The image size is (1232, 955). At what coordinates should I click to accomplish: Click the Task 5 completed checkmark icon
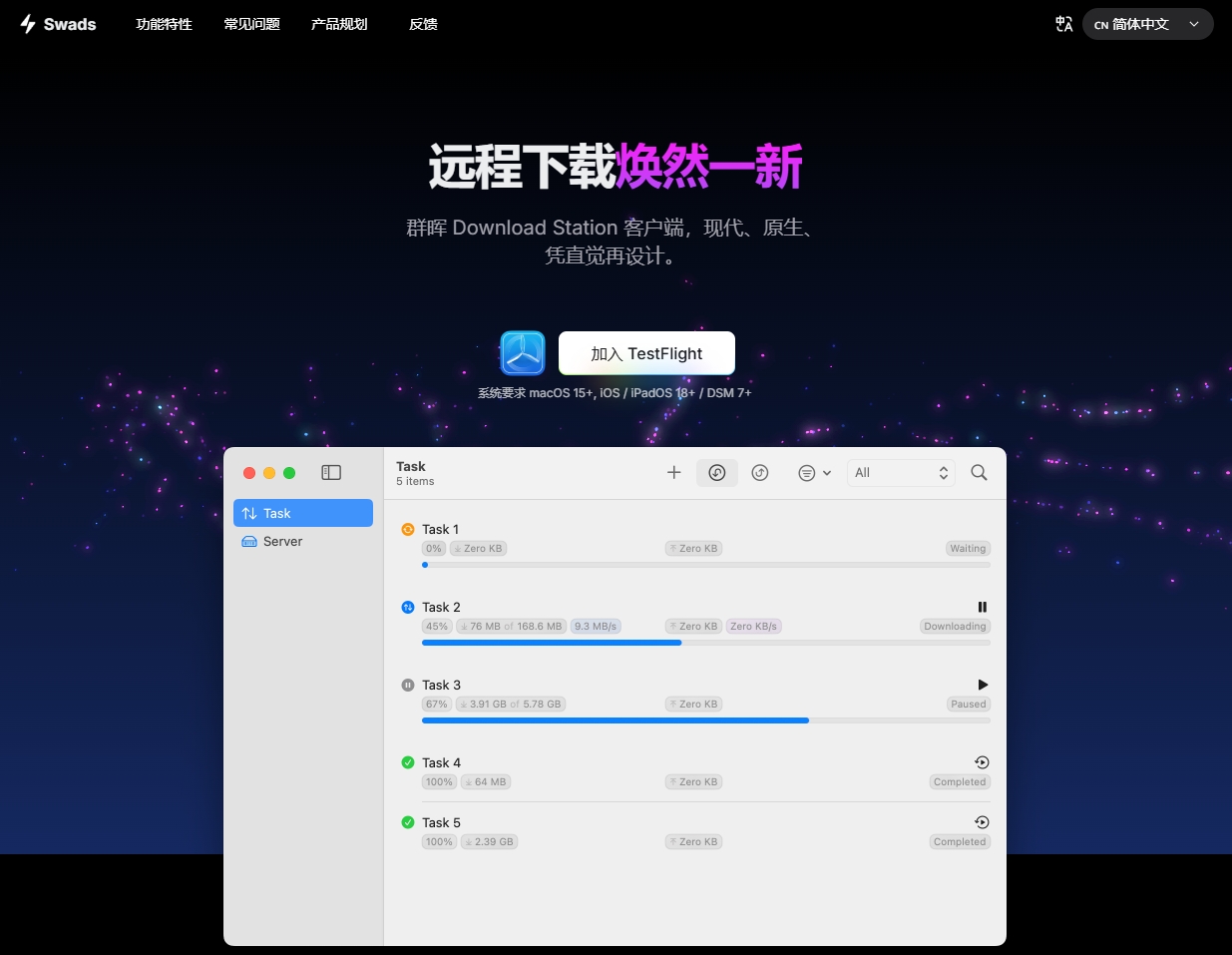[408, 822]
